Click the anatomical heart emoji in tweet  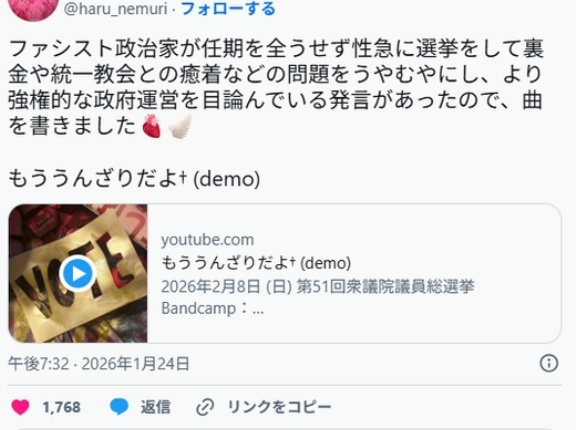[152, 126]
